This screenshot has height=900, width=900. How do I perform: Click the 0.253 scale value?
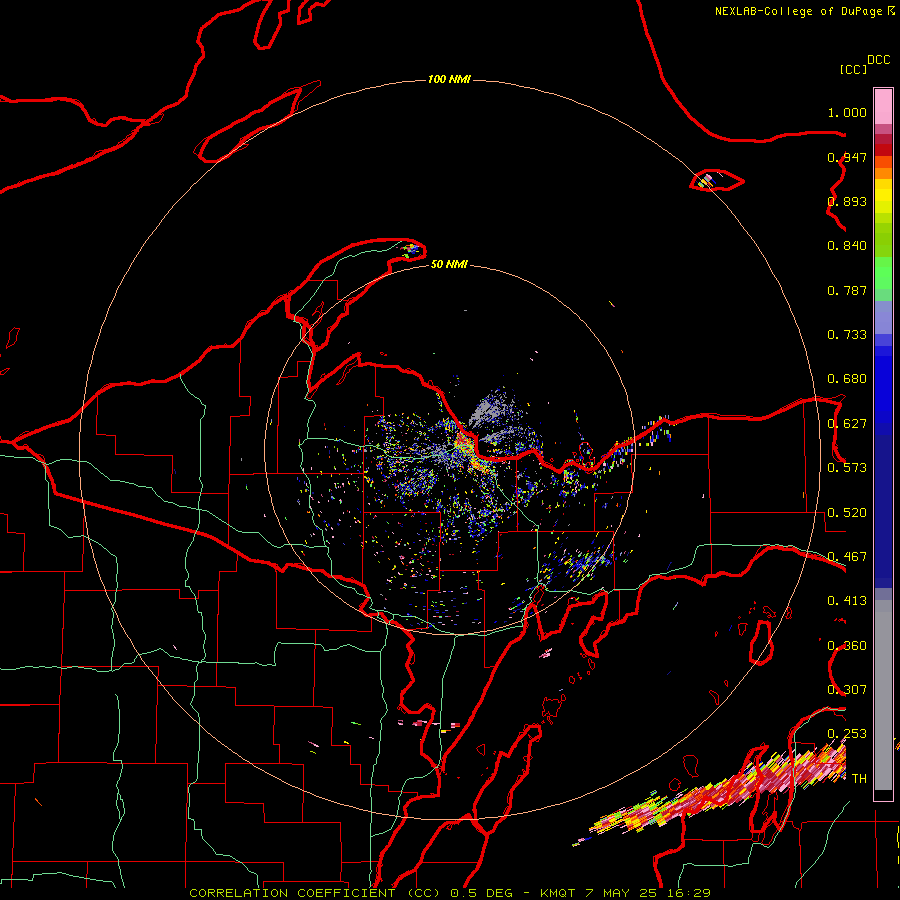pos(847,734)
